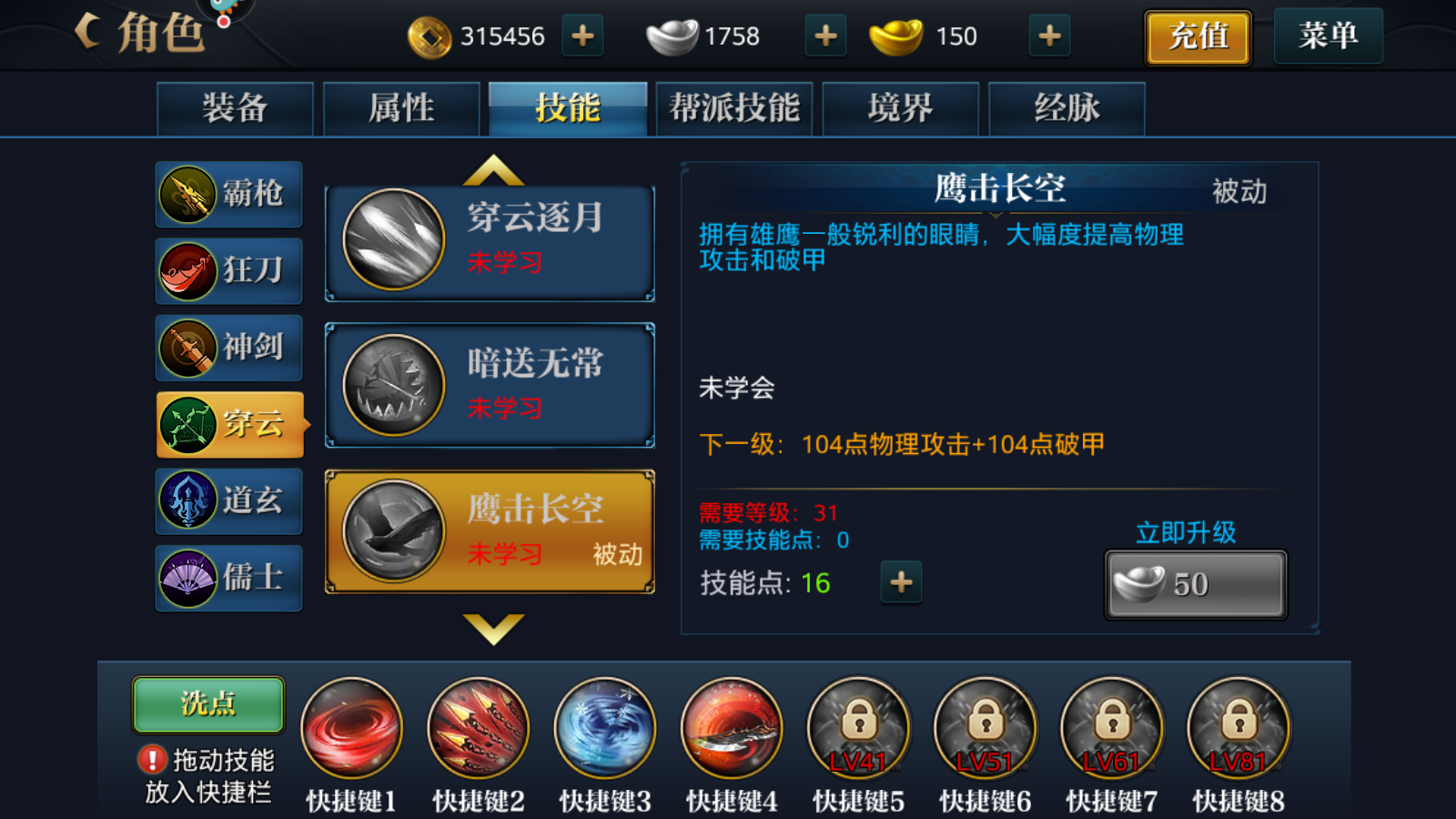Tap the locked LV81 slot 快捷键8
Image resolution: width=1456 pixels, height=819 pixels.
point(1239,729)
